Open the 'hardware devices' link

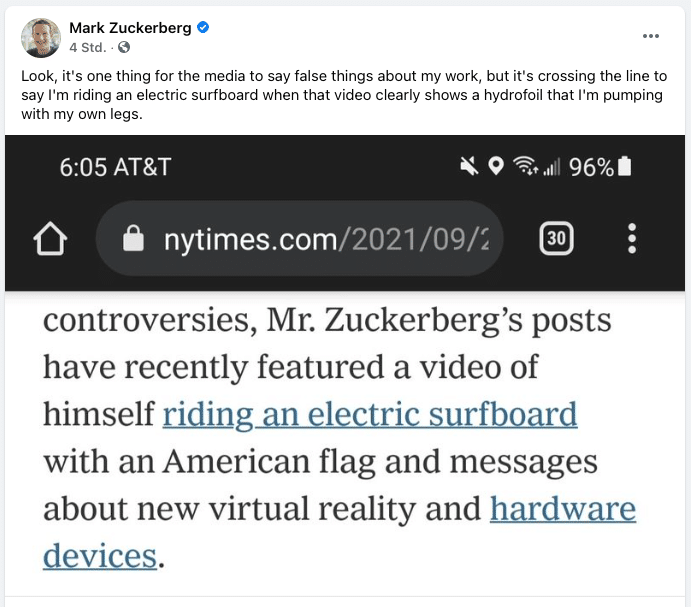point(562,509)
